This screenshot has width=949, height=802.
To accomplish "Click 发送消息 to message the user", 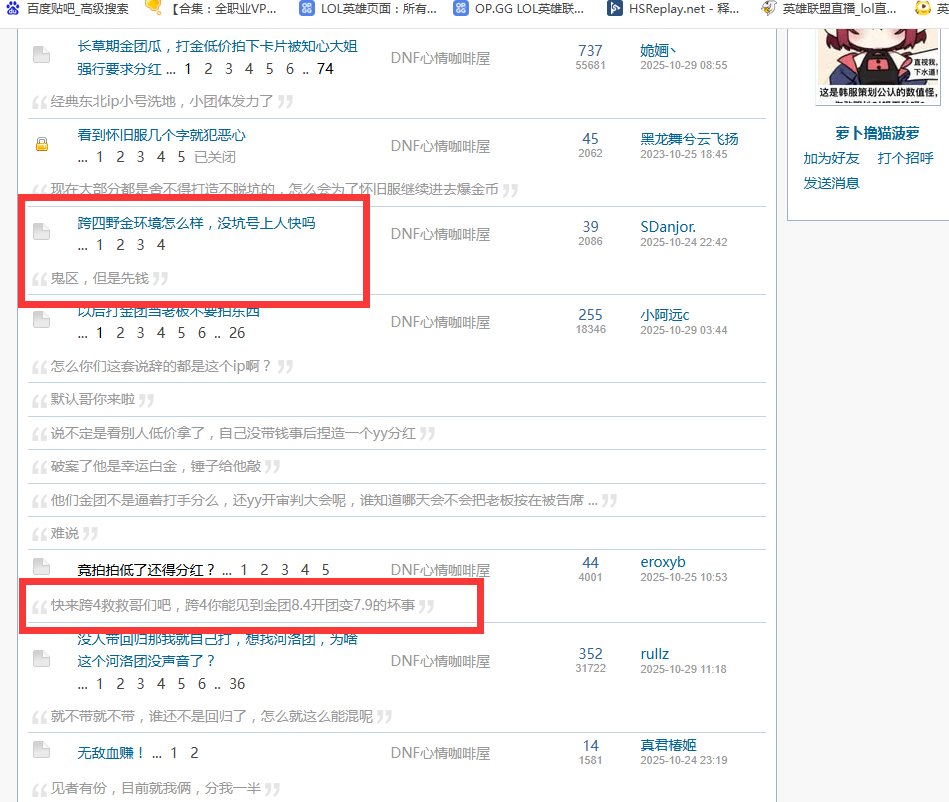I will tap(831, 182).
